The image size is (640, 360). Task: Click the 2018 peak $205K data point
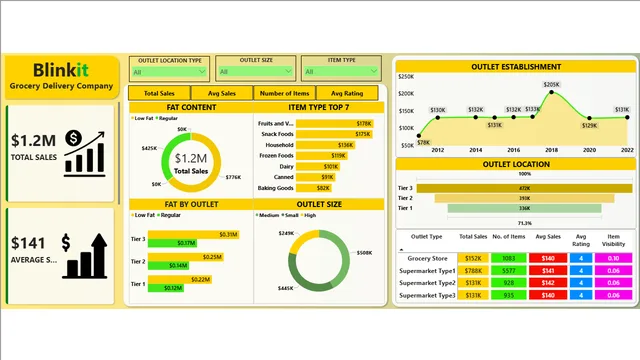[x=551, y=92]
